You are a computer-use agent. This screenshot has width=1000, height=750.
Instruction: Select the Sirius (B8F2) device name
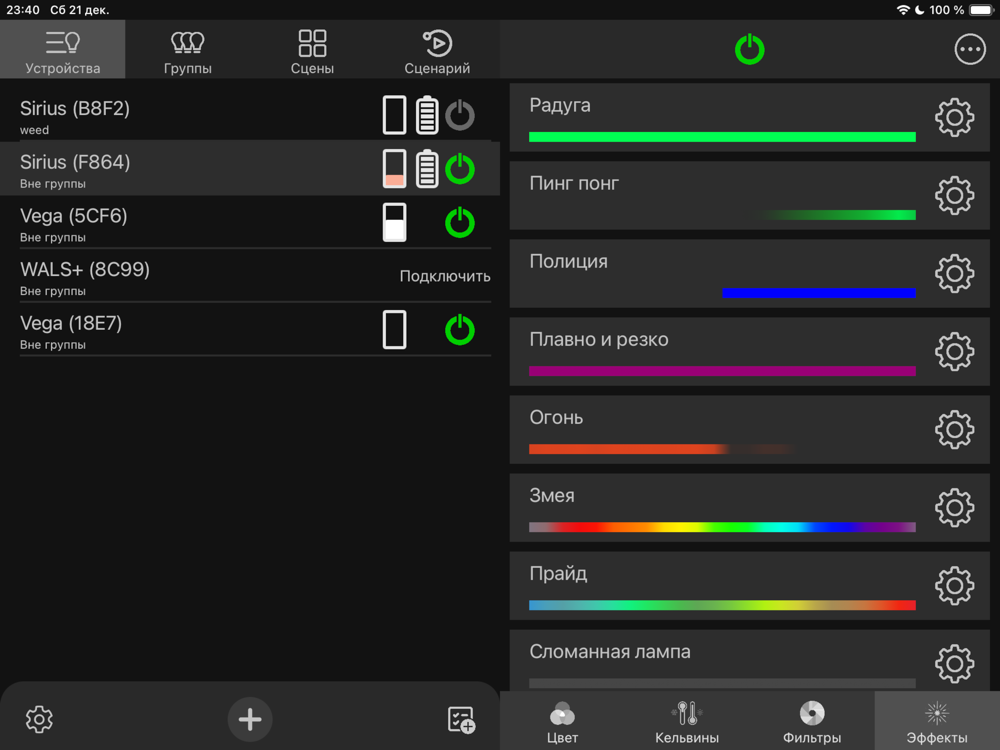coord(75,108)
